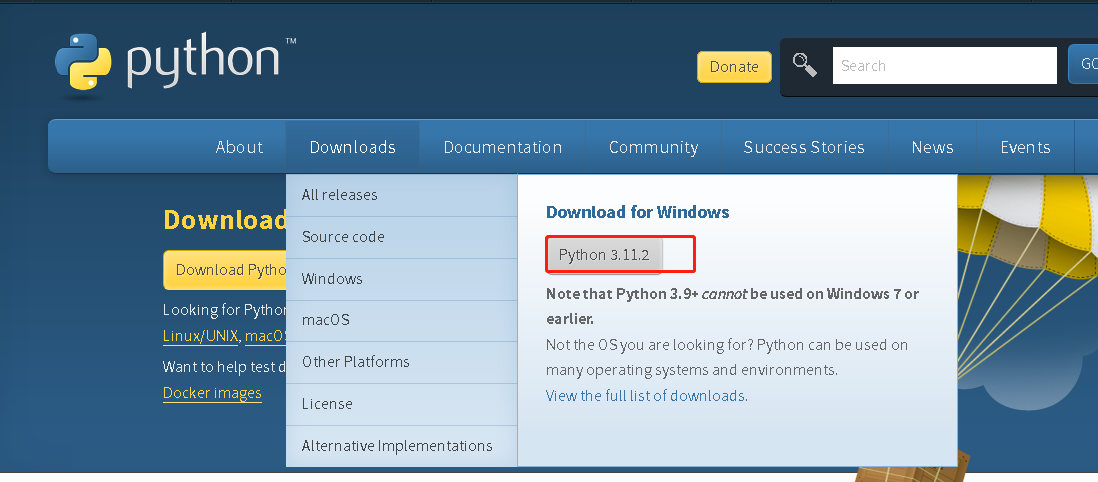Select All releases in Downloads submenu
Image resolution: width=1098 pixels, height=482 pixels.
[340, 195]
